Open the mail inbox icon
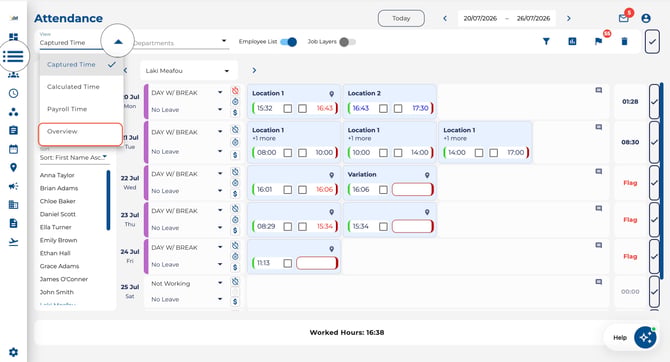 pos(623,18)
